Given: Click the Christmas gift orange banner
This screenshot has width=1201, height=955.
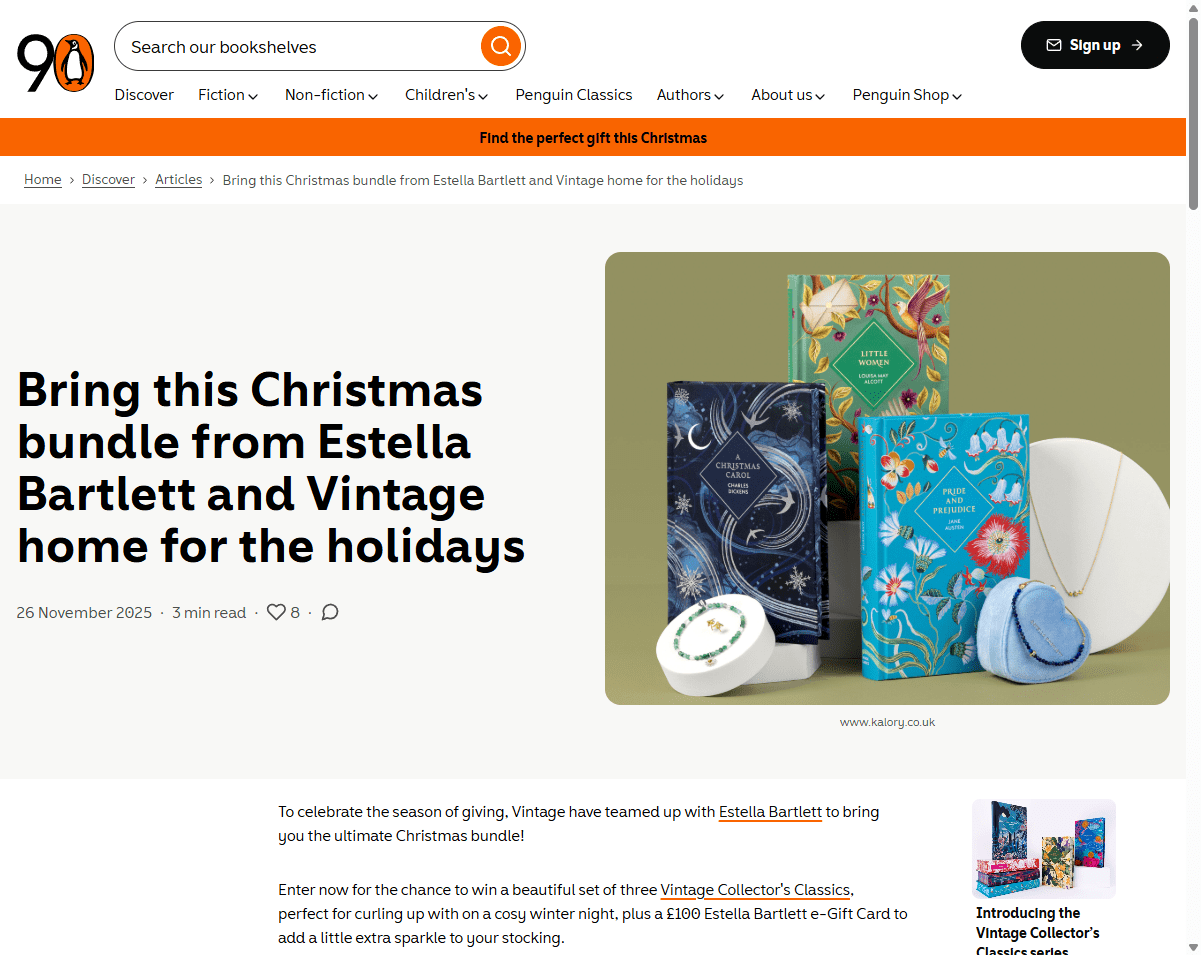Looking at the screenshot, I should click(593, 138).
